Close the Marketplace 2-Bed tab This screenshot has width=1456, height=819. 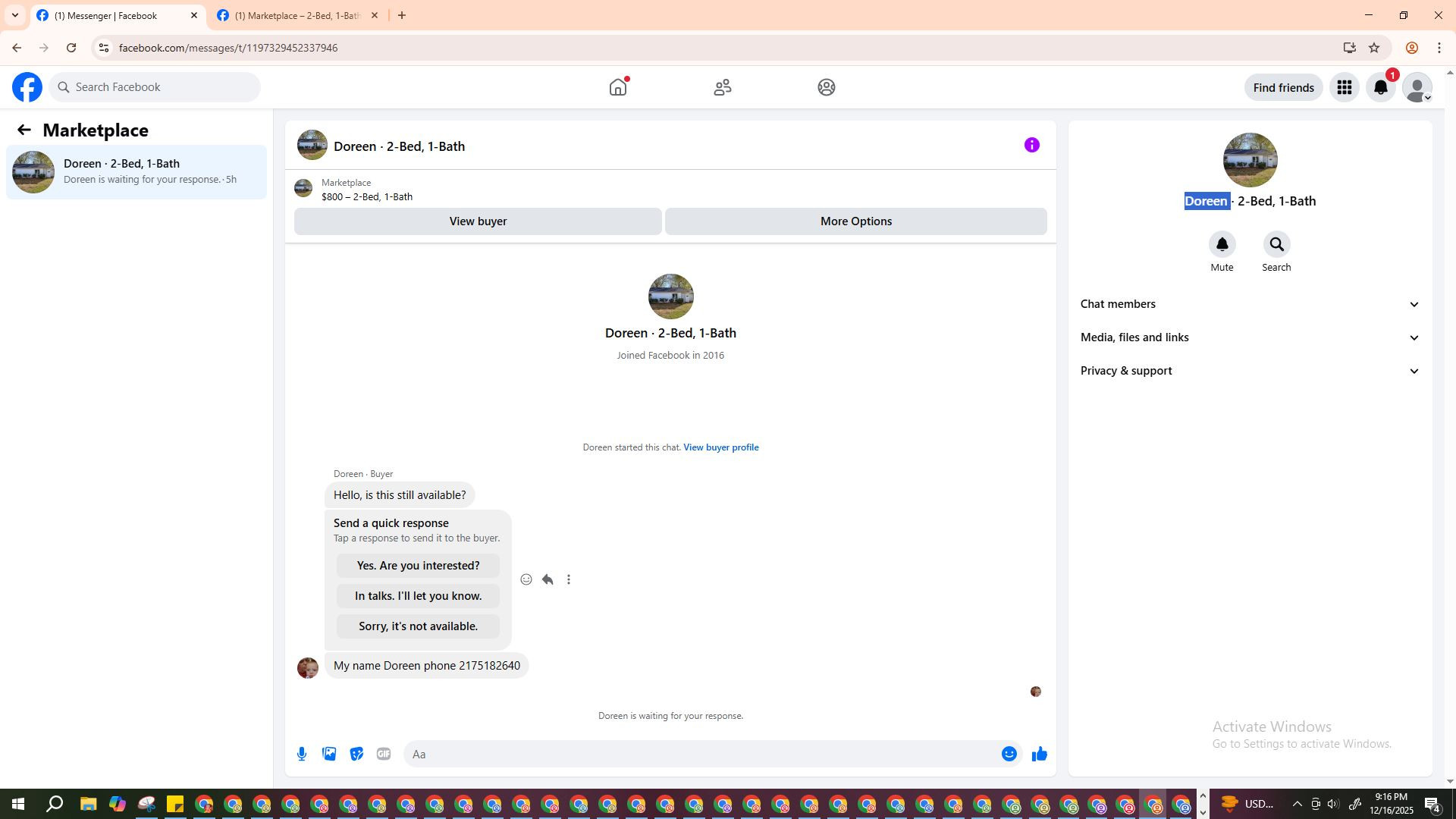pos(374,15)
